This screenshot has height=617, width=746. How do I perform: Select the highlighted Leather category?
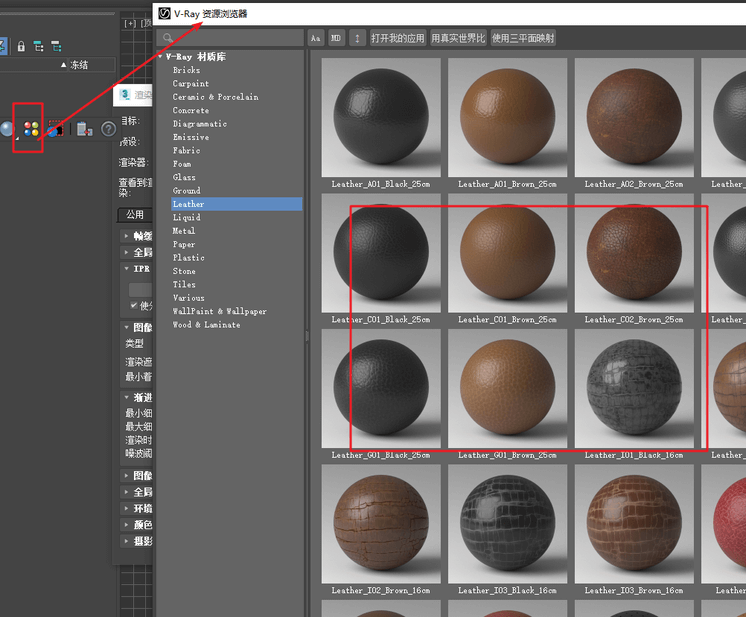click(236, 204)
